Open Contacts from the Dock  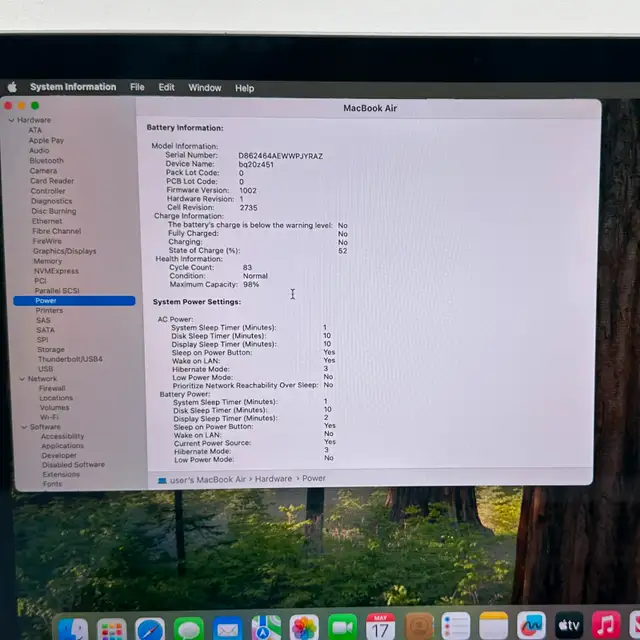419,627
